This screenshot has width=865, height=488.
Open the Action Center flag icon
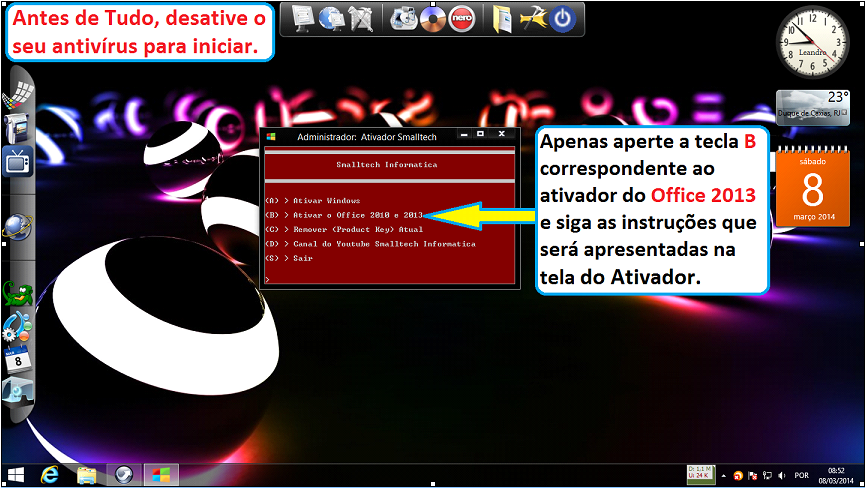point(752,475)
